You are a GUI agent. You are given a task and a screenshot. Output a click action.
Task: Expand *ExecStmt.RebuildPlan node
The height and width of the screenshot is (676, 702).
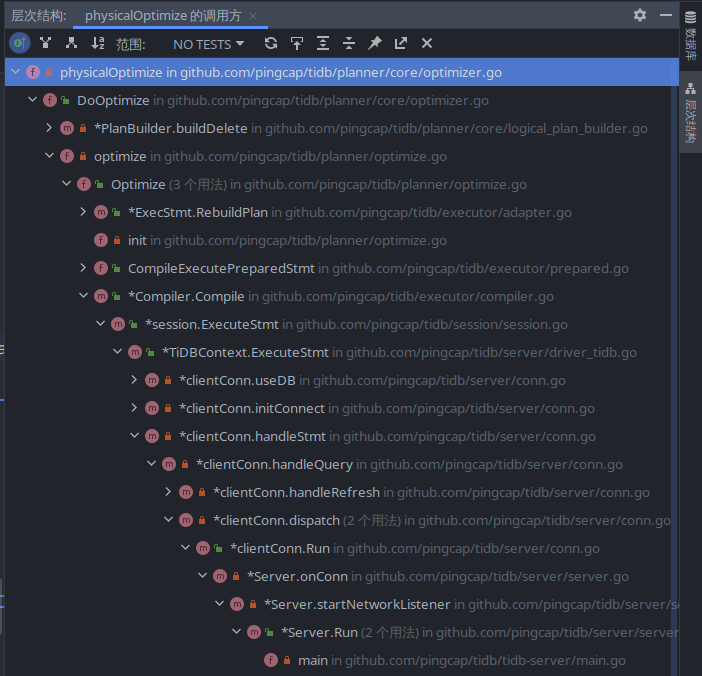click(x=83, y=211)
